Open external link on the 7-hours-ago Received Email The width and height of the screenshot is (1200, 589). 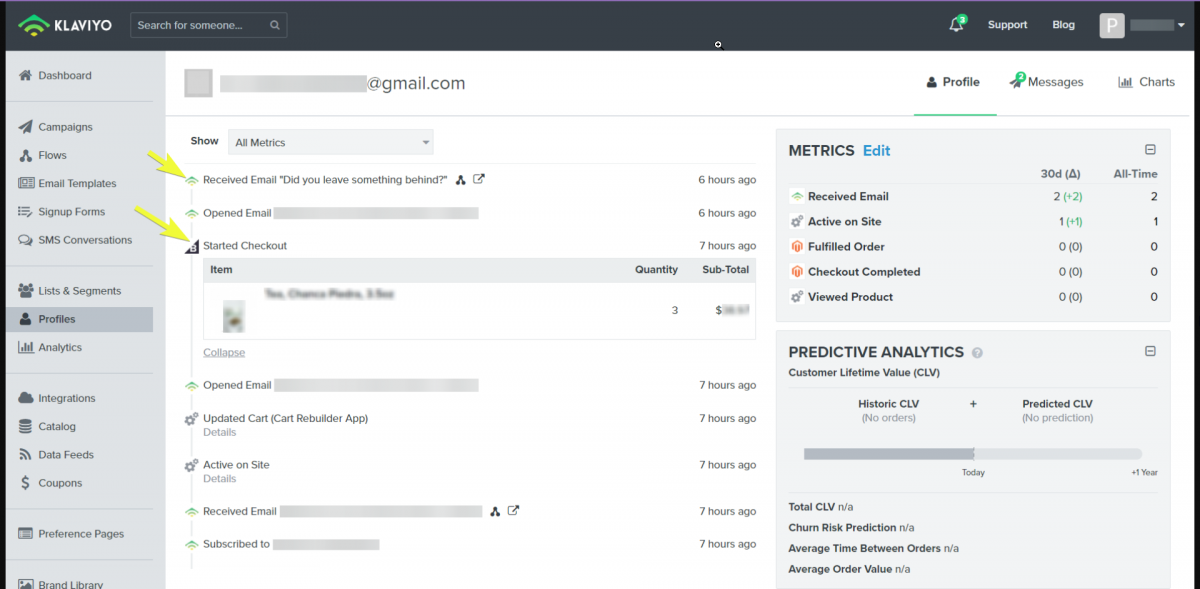pyautogui.click(x=513, y=511)
